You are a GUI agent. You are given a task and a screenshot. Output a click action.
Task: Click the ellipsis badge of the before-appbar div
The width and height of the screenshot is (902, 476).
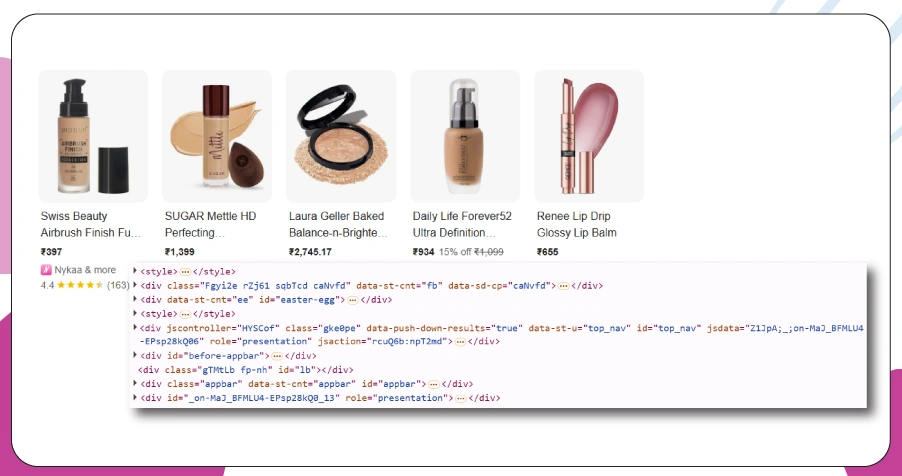(277, 356)
